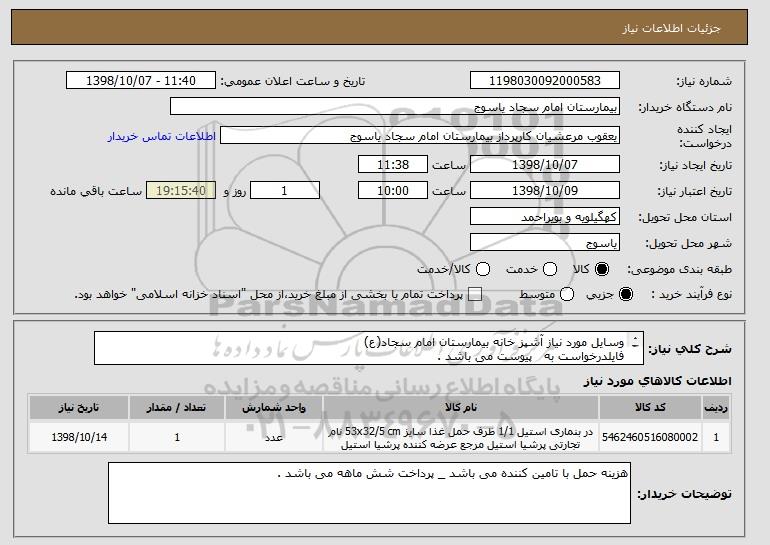Click the استان محل تحویل field
Viewport: 770px width, 545px height.
[x=545, y=217]
